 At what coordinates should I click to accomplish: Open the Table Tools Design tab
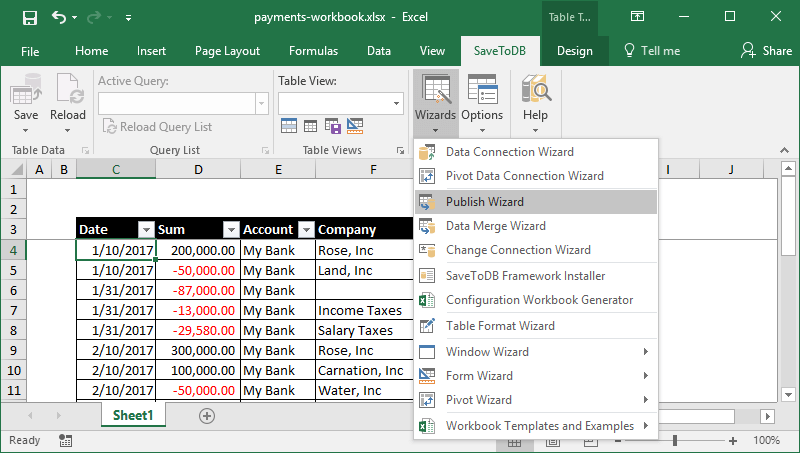tap(574, 51)
